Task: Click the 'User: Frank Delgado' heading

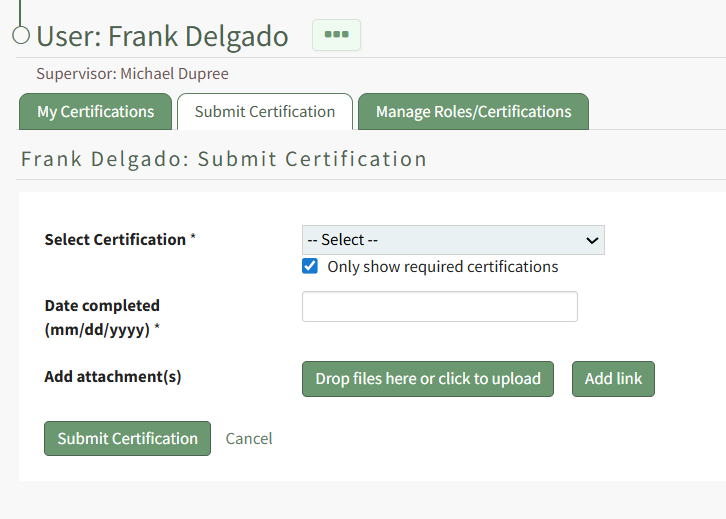Action: click(162, 36)
